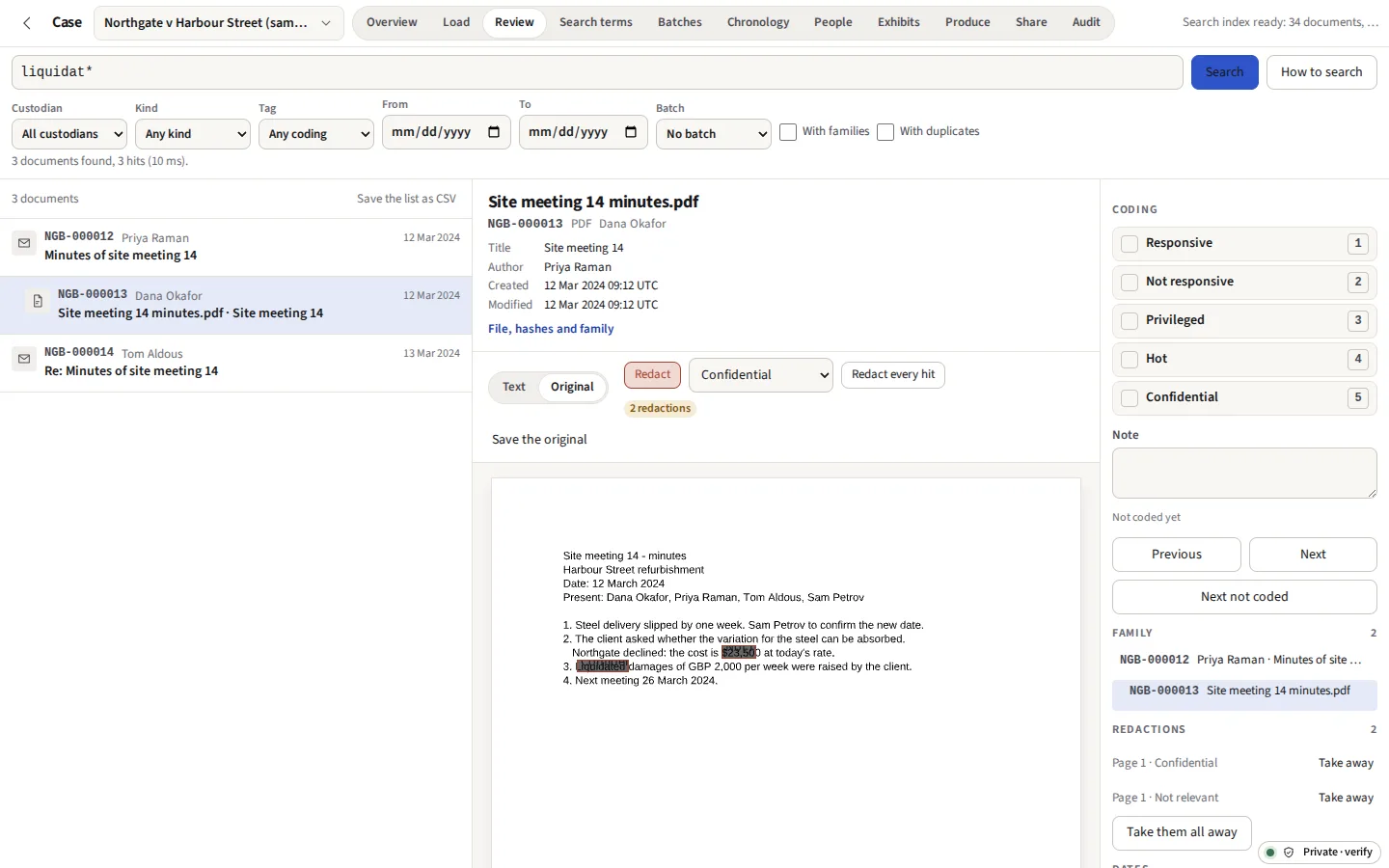Click Take them all away

1182,832
